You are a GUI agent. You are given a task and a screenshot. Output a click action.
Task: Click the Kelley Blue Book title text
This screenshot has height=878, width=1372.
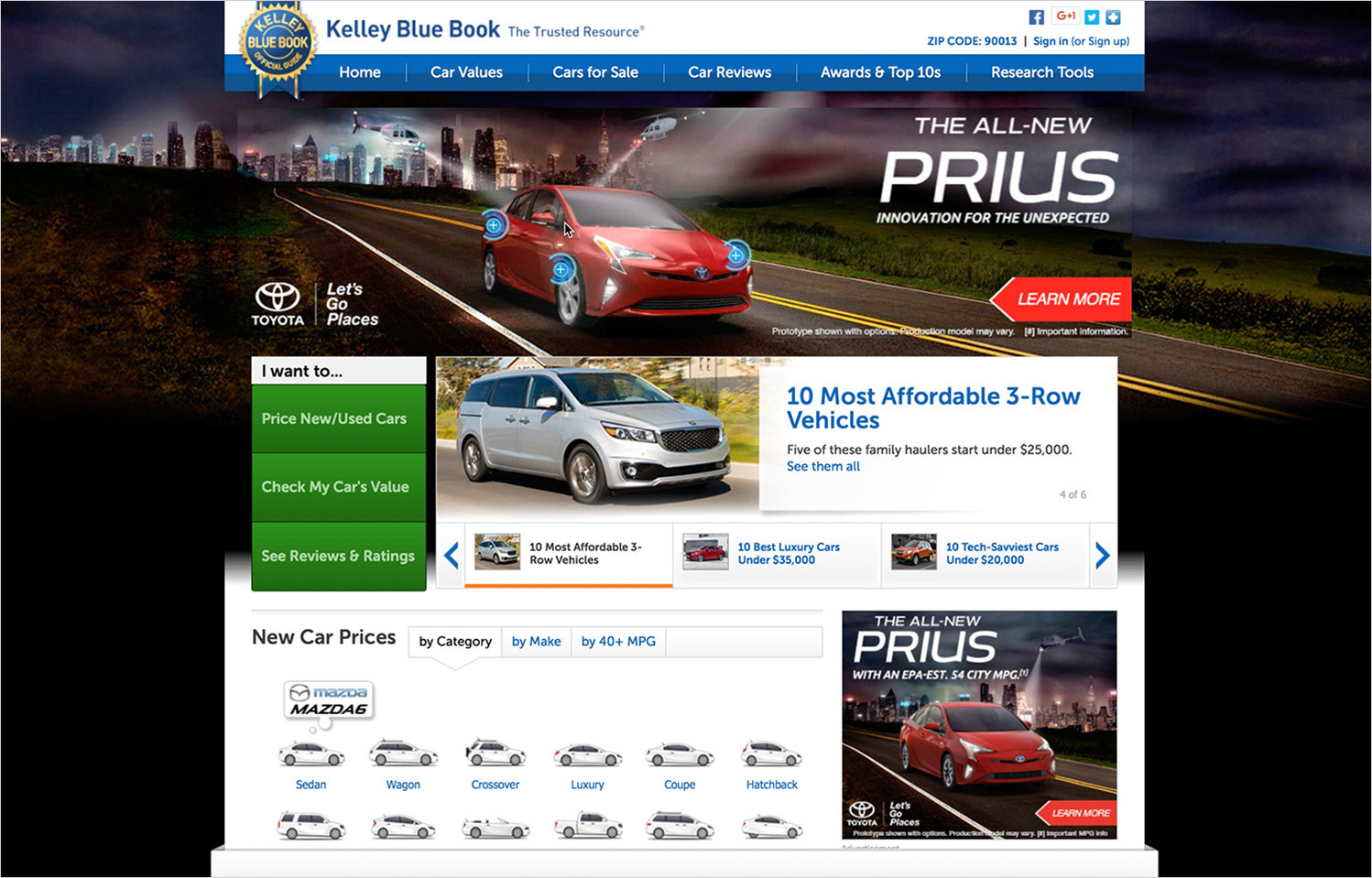click(413, 29)
